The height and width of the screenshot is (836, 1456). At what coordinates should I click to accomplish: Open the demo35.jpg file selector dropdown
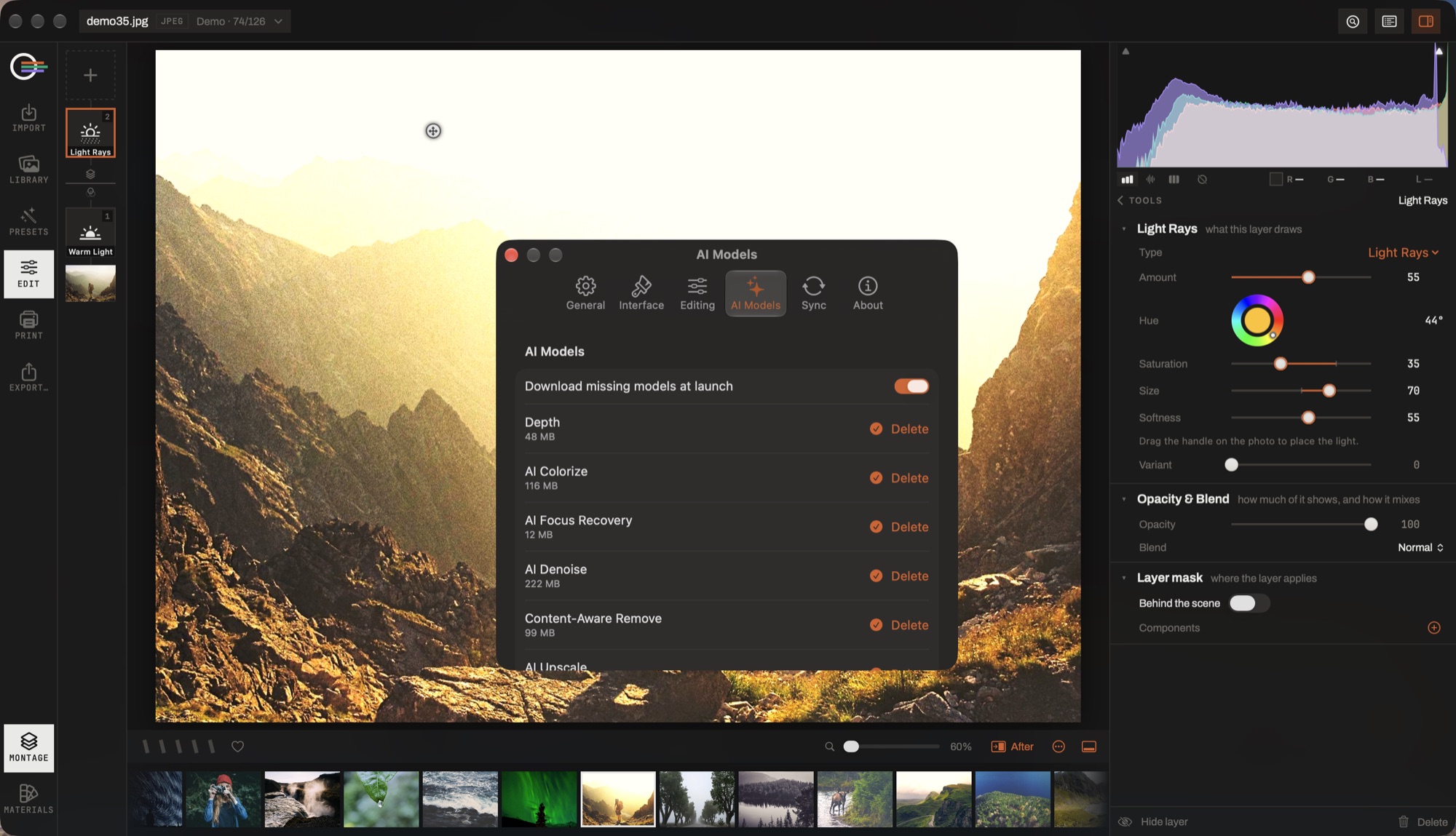[x=185, y=21]
